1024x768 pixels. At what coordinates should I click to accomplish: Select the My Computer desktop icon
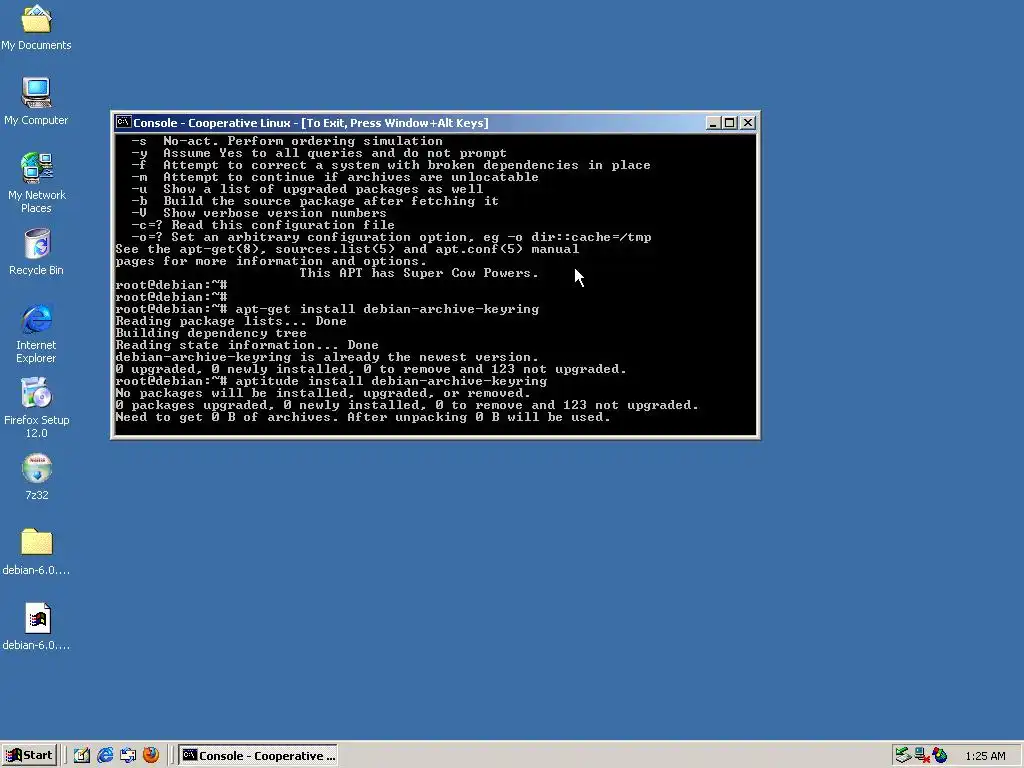pos(36,101)
